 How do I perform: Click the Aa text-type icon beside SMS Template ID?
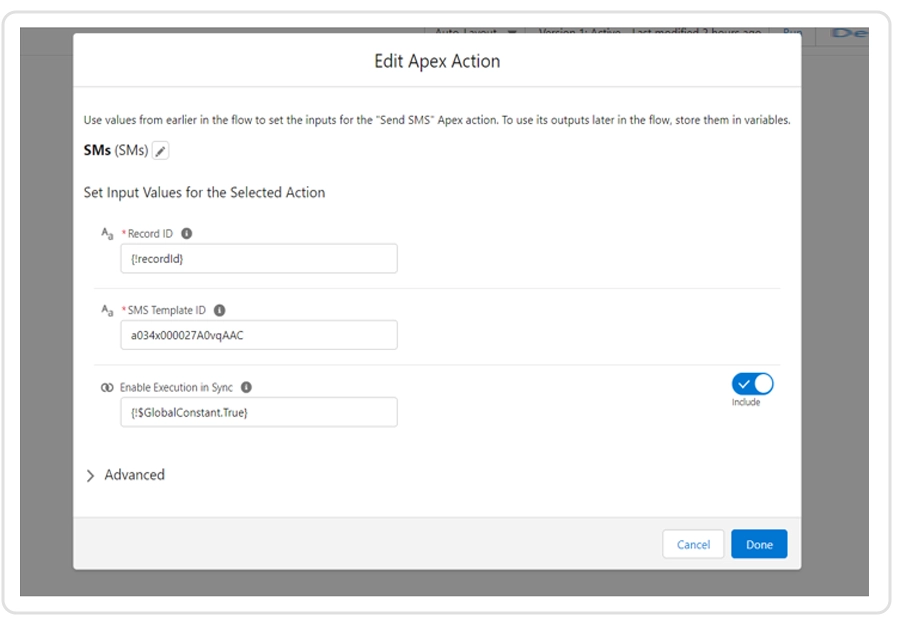107,310
